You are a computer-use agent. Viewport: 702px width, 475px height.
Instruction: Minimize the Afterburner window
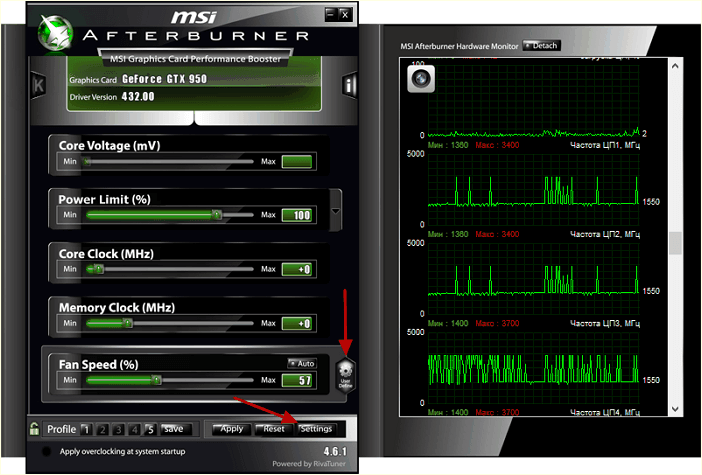(331, 15)
